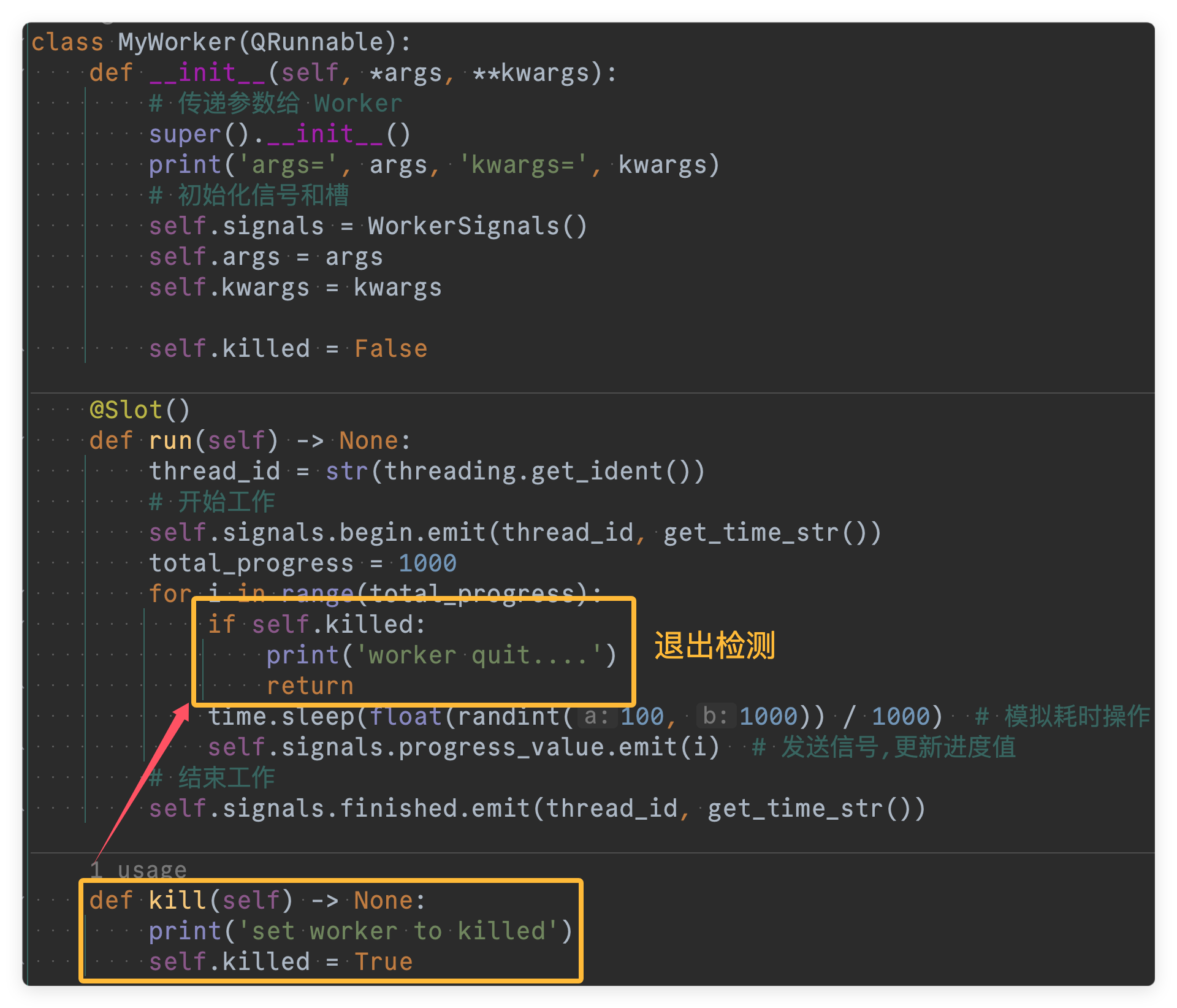Click the def __init__ method definition

(353, 73)
